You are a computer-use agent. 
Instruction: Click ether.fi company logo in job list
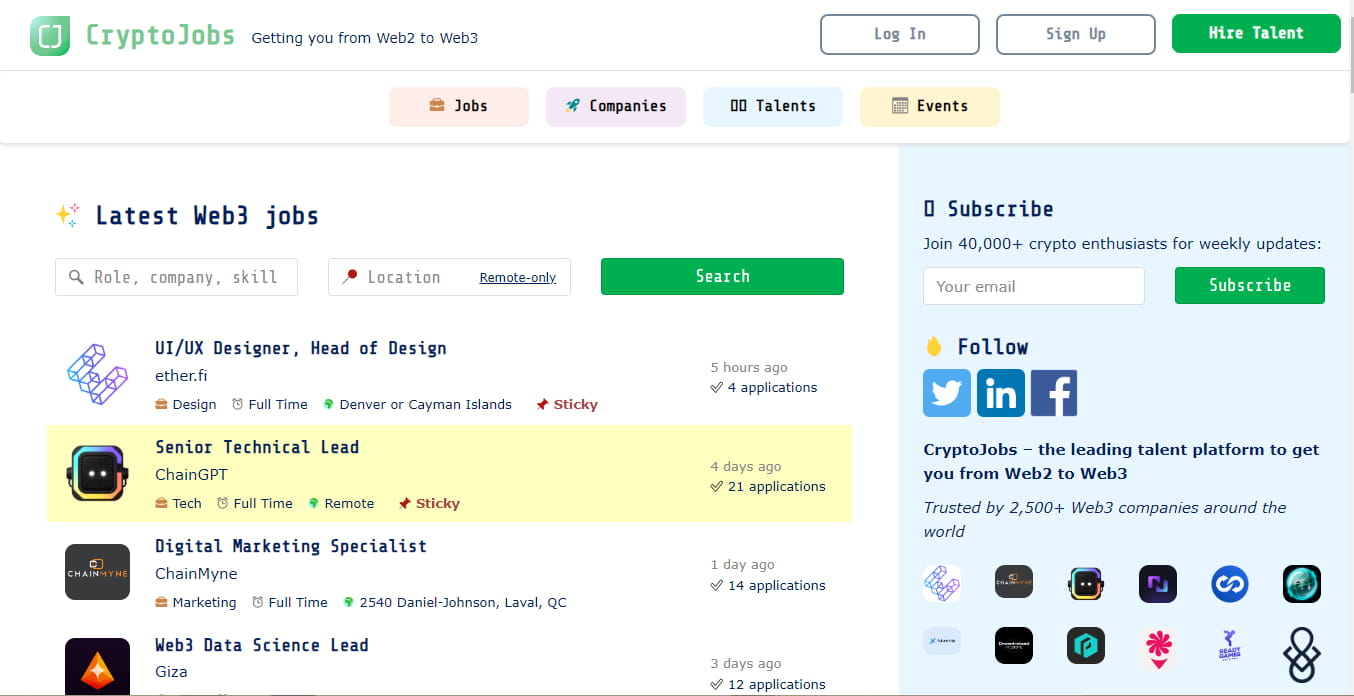(x=97, y=374)
